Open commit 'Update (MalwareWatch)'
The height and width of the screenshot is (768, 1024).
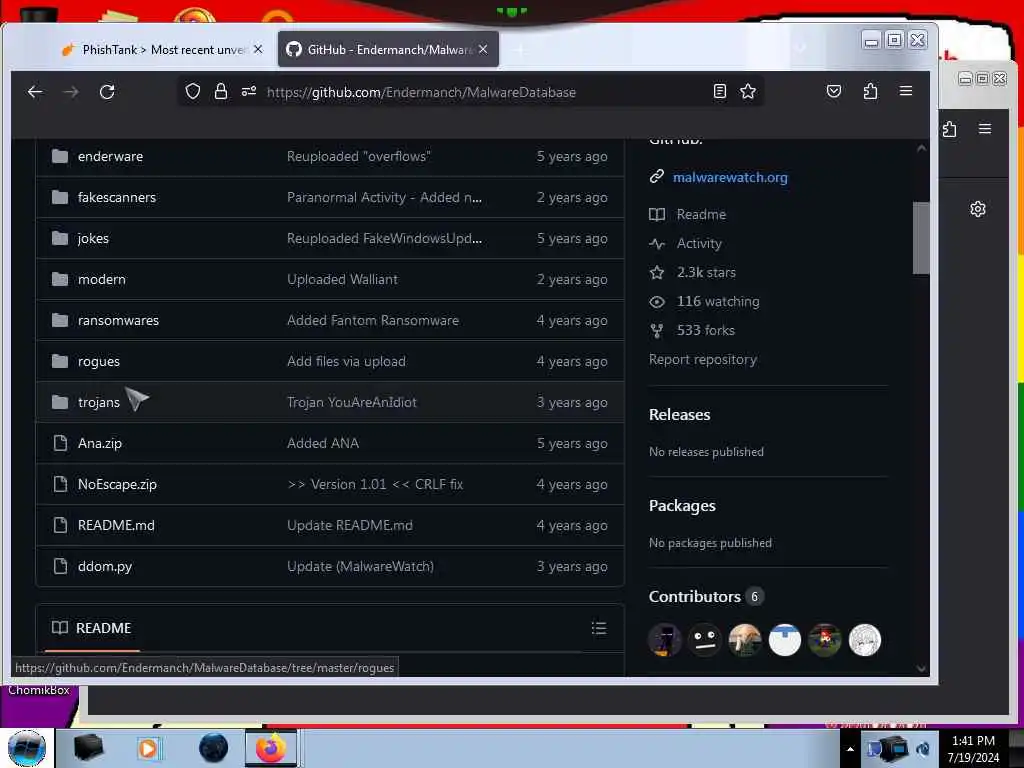(x=360, y=566)
